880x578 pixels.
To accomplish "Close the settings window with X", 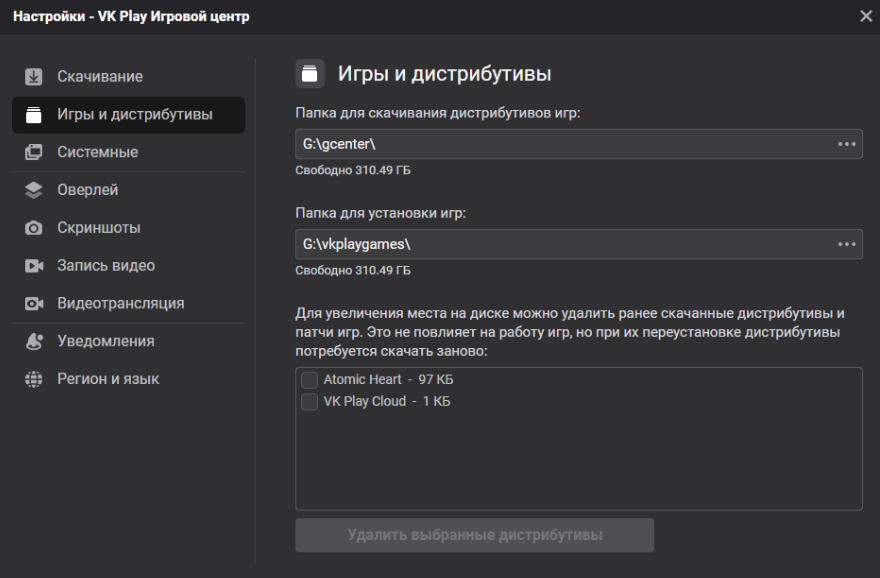I will pos(866,16).
